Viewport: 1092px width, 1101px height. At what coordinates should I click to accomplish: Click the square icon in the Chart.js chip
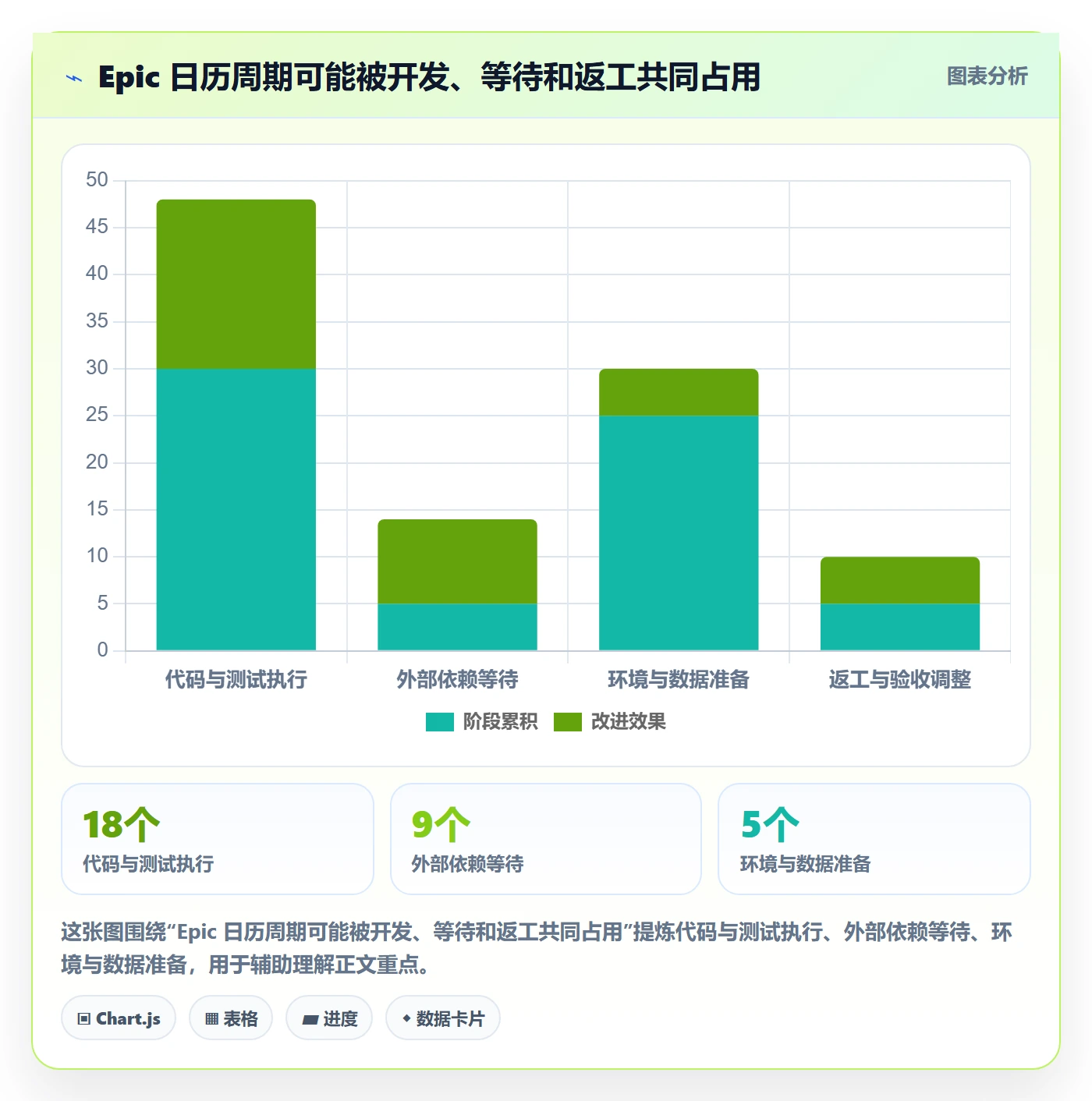coord(84,1019)
